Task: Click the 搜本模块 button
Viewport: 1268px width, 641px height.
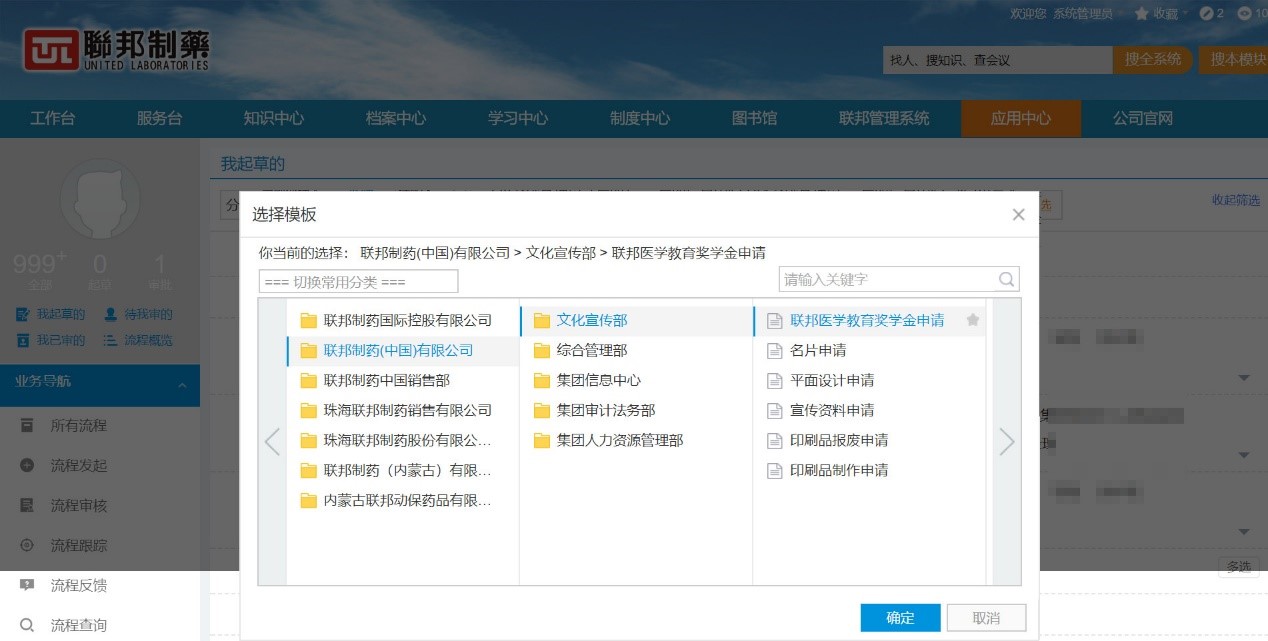Action: pos(1235,60)
